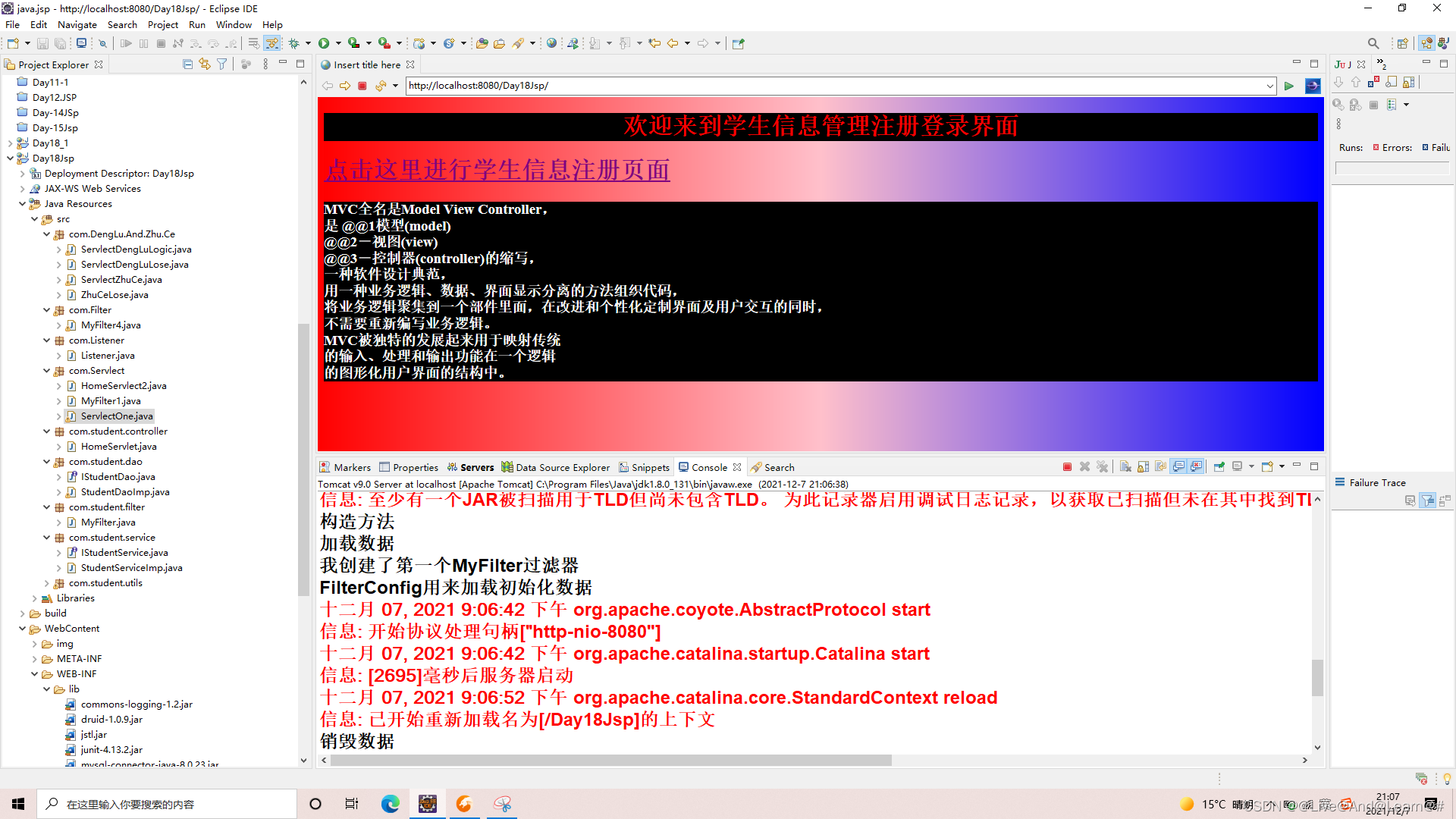This screenshot has height=819, width=1456.
Task: Click the Collapse All icon in Project Explorer
Action: (187, 64)
